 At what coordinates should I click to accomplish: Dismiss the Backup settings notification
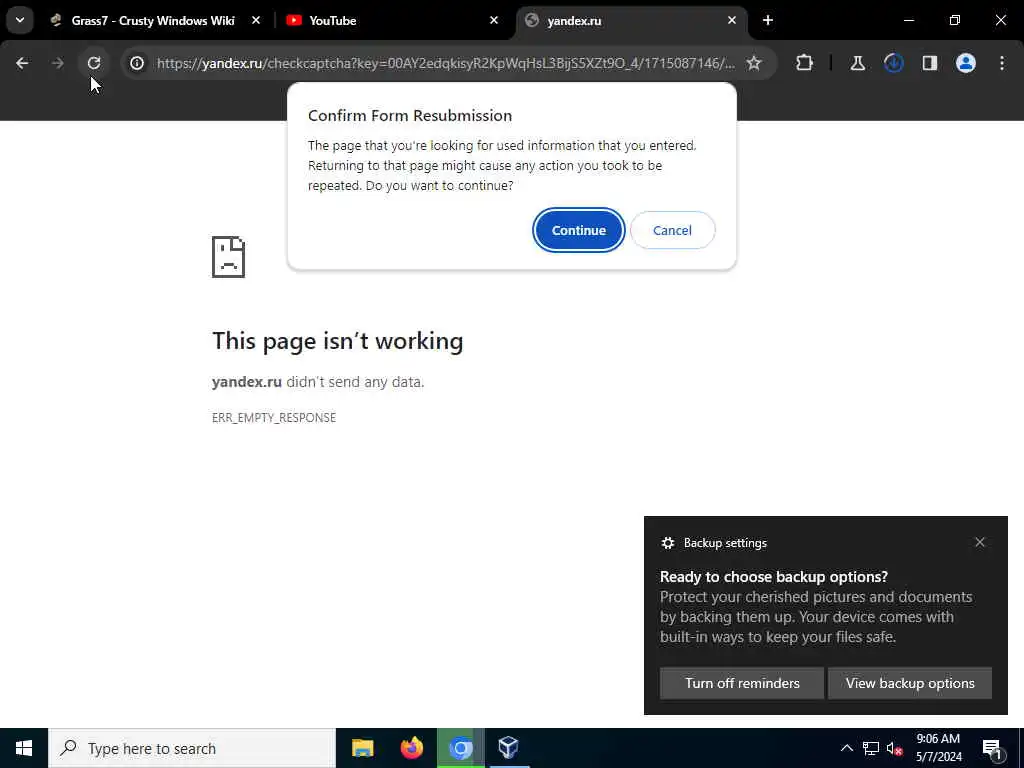click(x=980, y=542)
